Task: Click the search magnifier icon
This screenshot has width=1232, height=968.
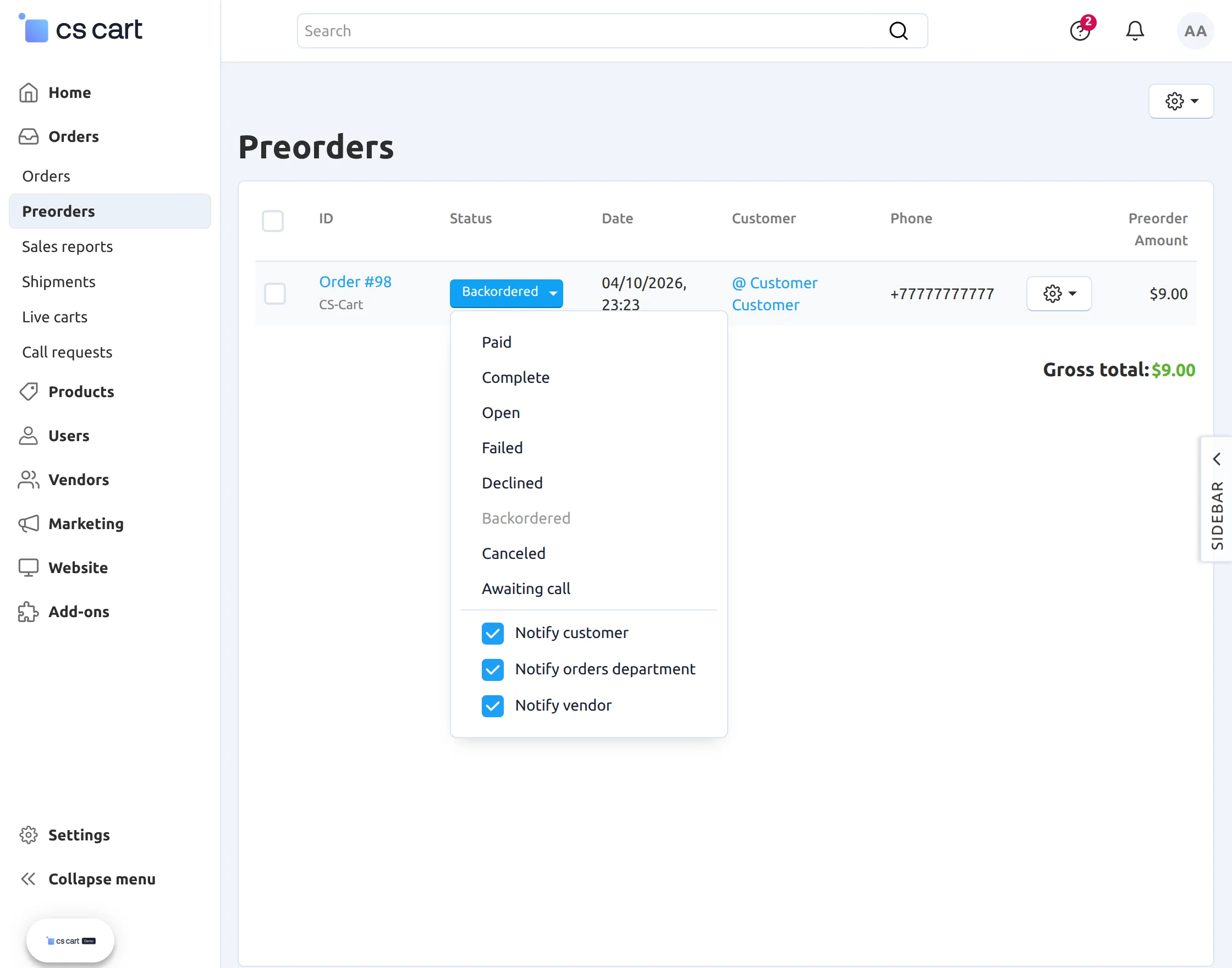Action: 898,31
